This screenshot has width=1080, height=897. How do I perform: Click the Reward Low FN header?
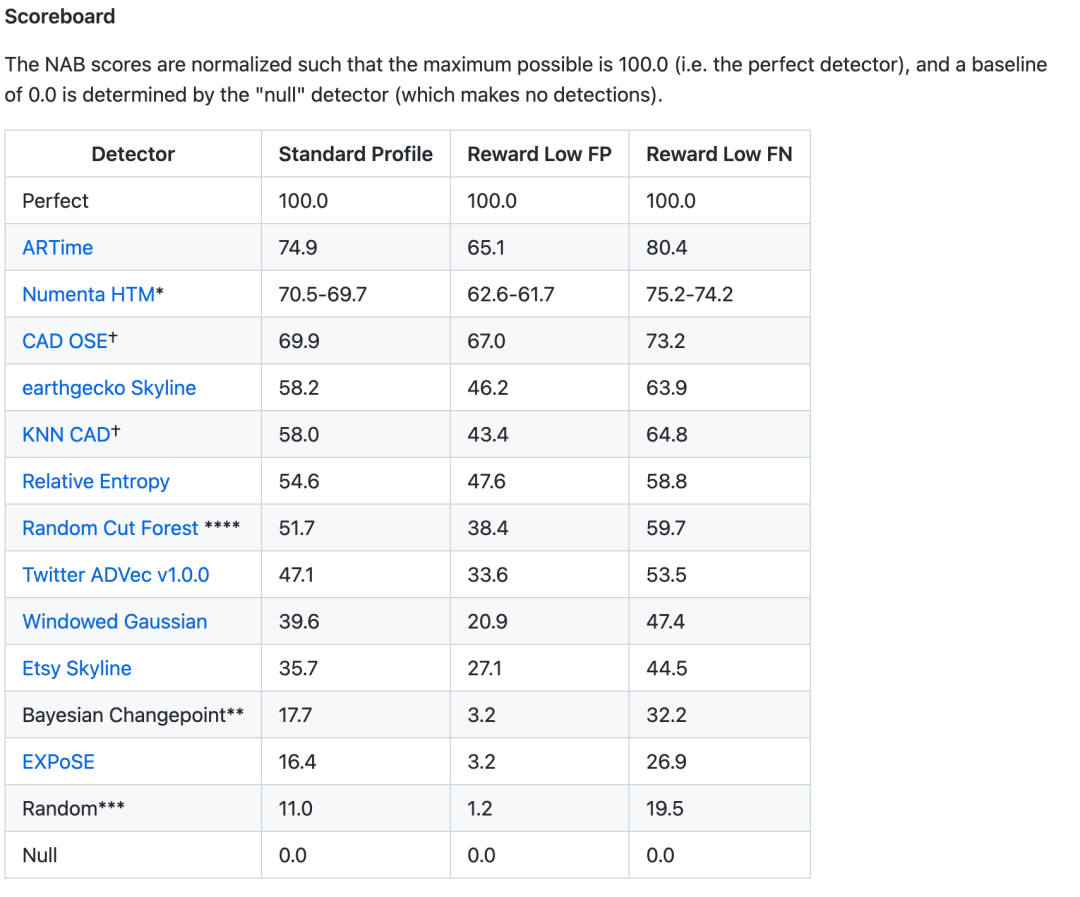click(x=719, y=154)
